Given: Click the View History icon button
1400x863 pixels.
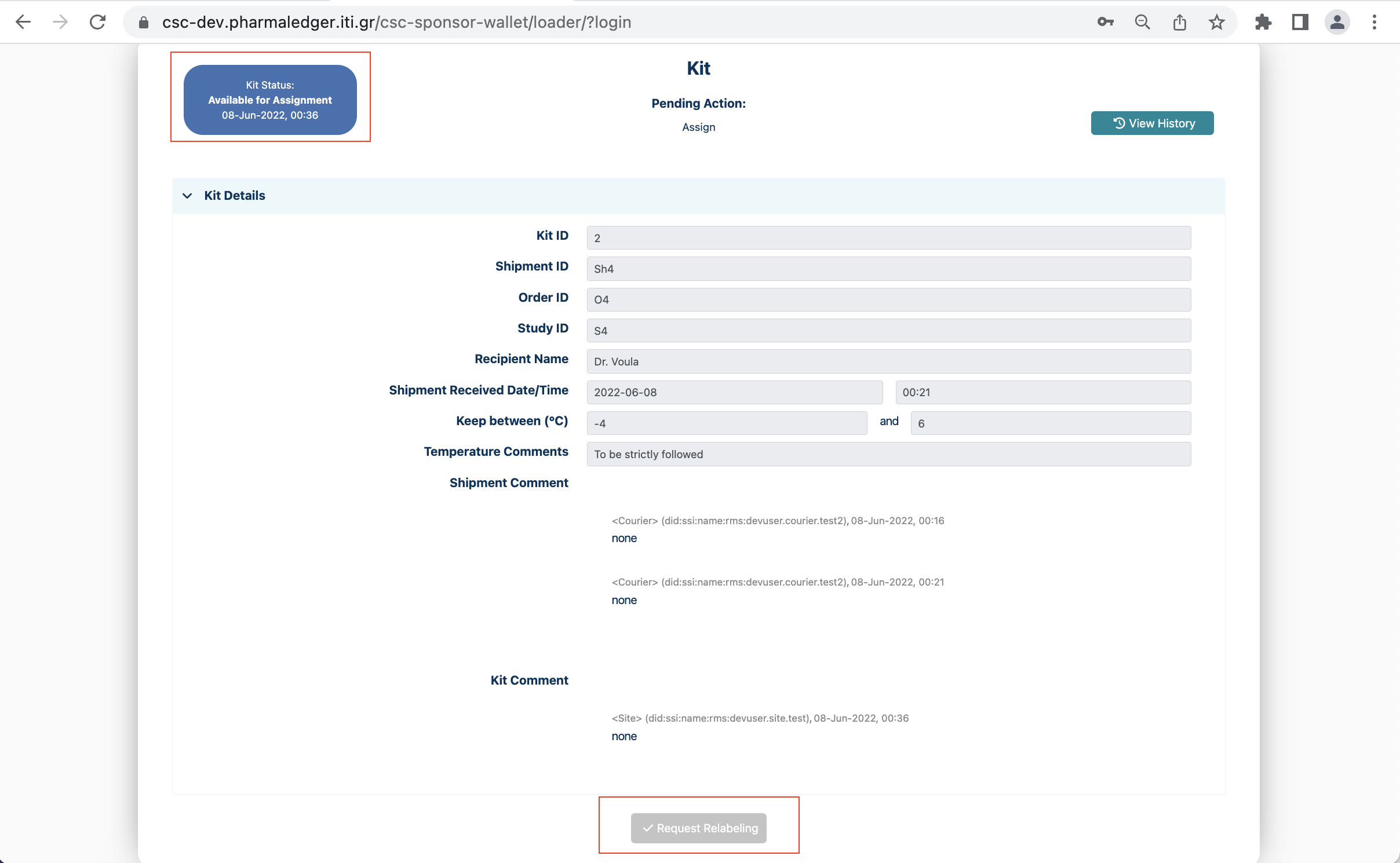Looking at the screenshot, I should point(1118,123).
